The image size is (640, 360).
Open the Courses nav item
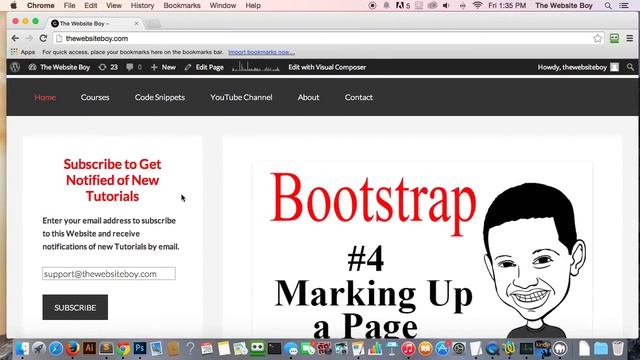[95, 97]
